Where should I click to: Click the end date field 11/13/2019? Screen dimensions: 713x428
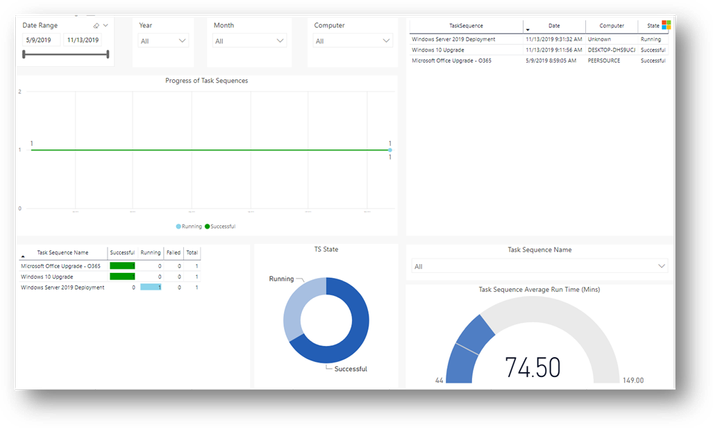point(83,40)
